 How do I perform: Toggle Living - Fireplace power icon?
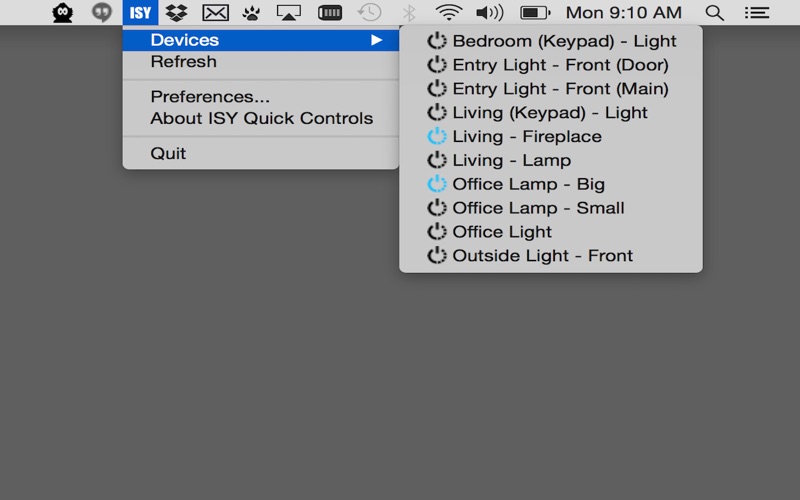coord(437,136)
